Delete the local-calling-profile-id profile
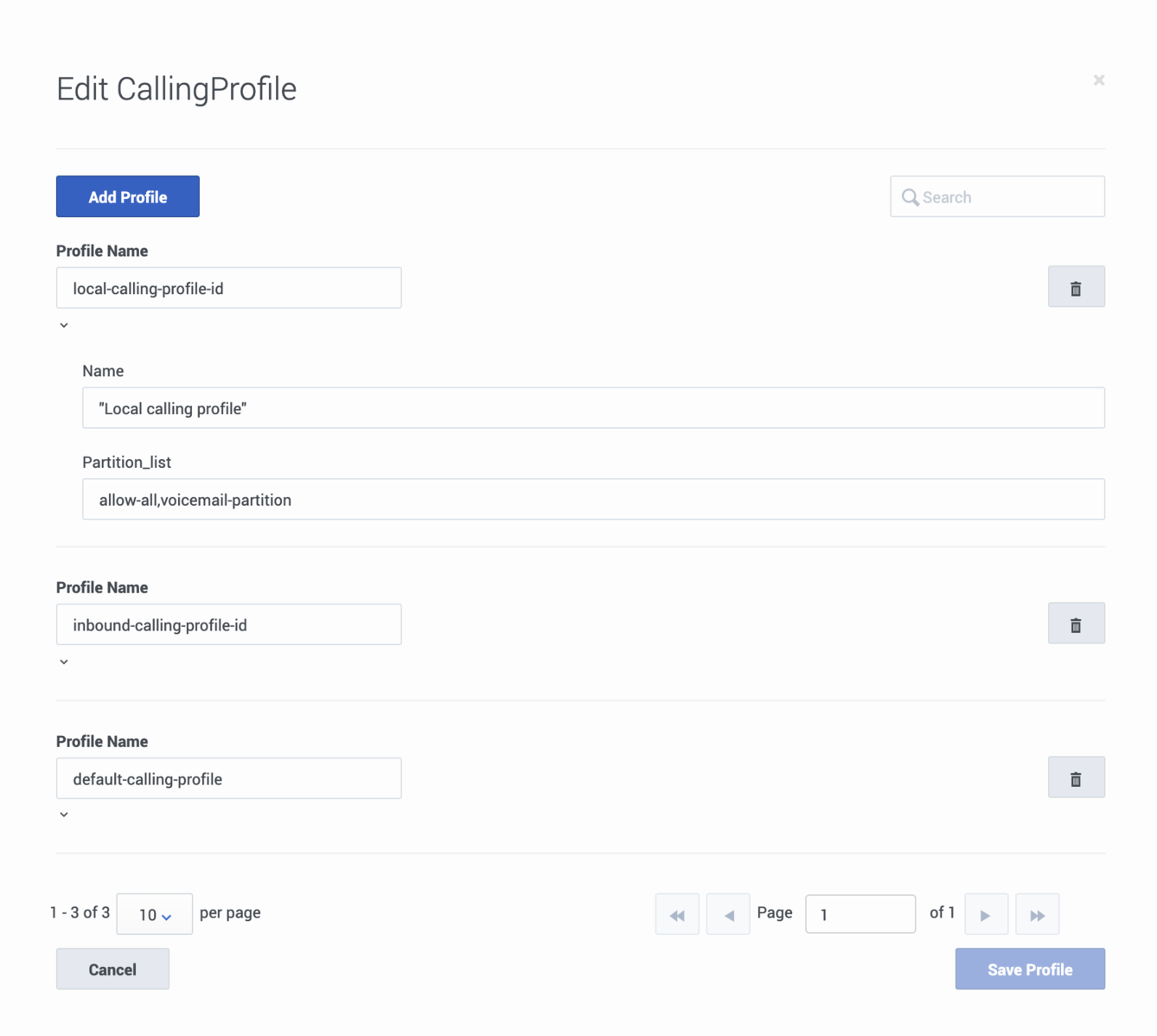 point(1076,287)
